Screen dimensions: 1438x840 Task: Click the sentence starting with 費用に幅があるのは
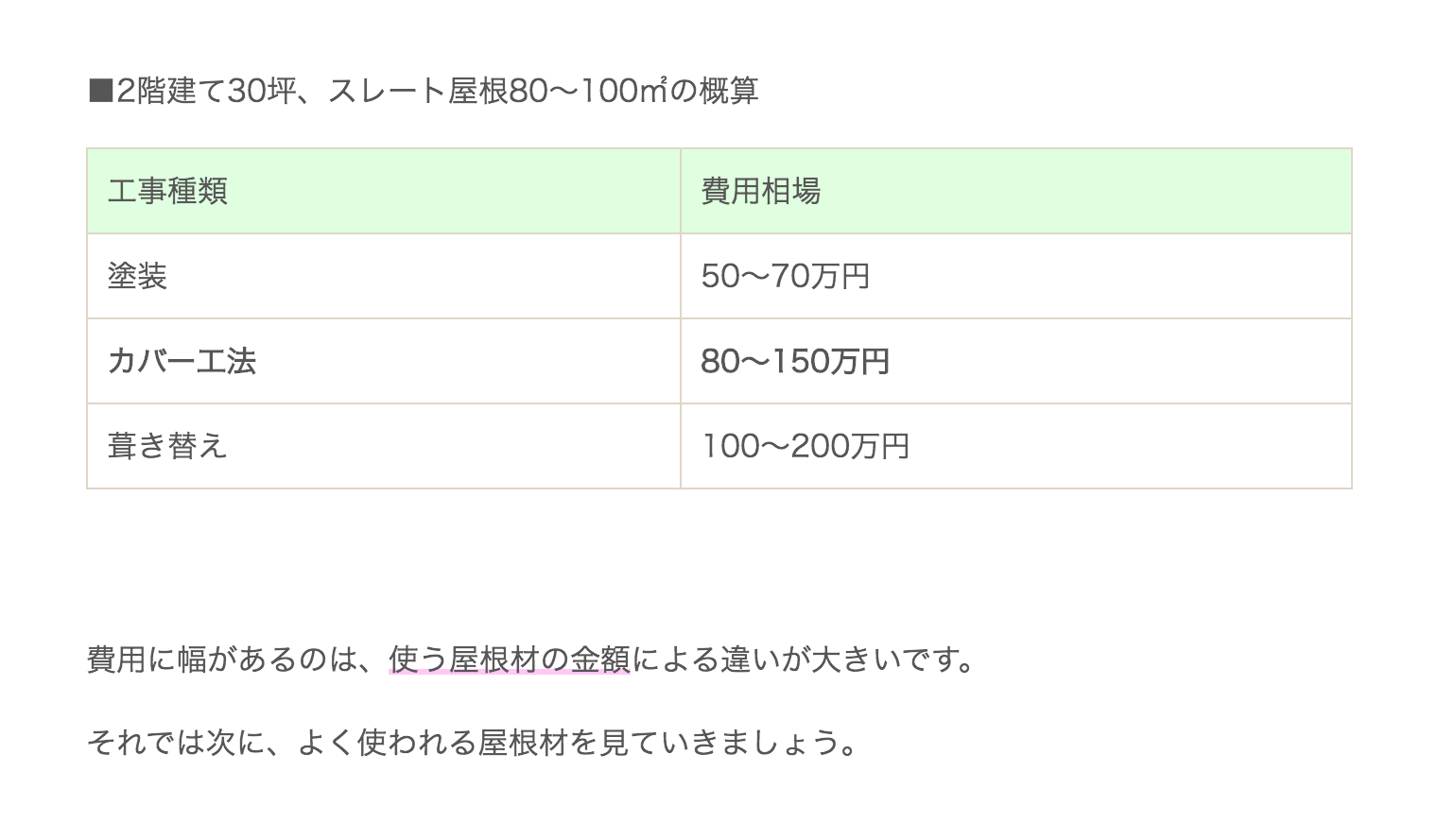click(x=531, y=659)
